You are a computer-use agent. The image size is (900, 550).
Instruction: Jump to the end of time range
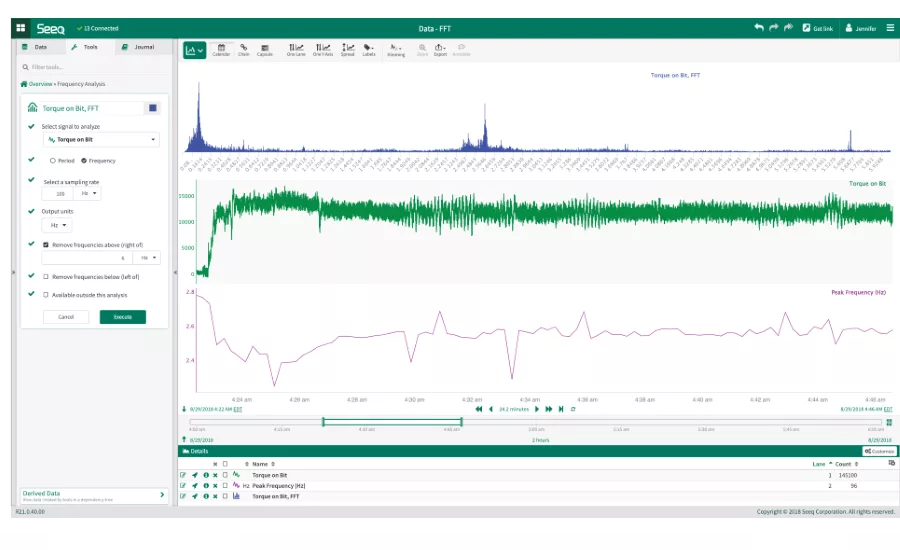(561, 409)
